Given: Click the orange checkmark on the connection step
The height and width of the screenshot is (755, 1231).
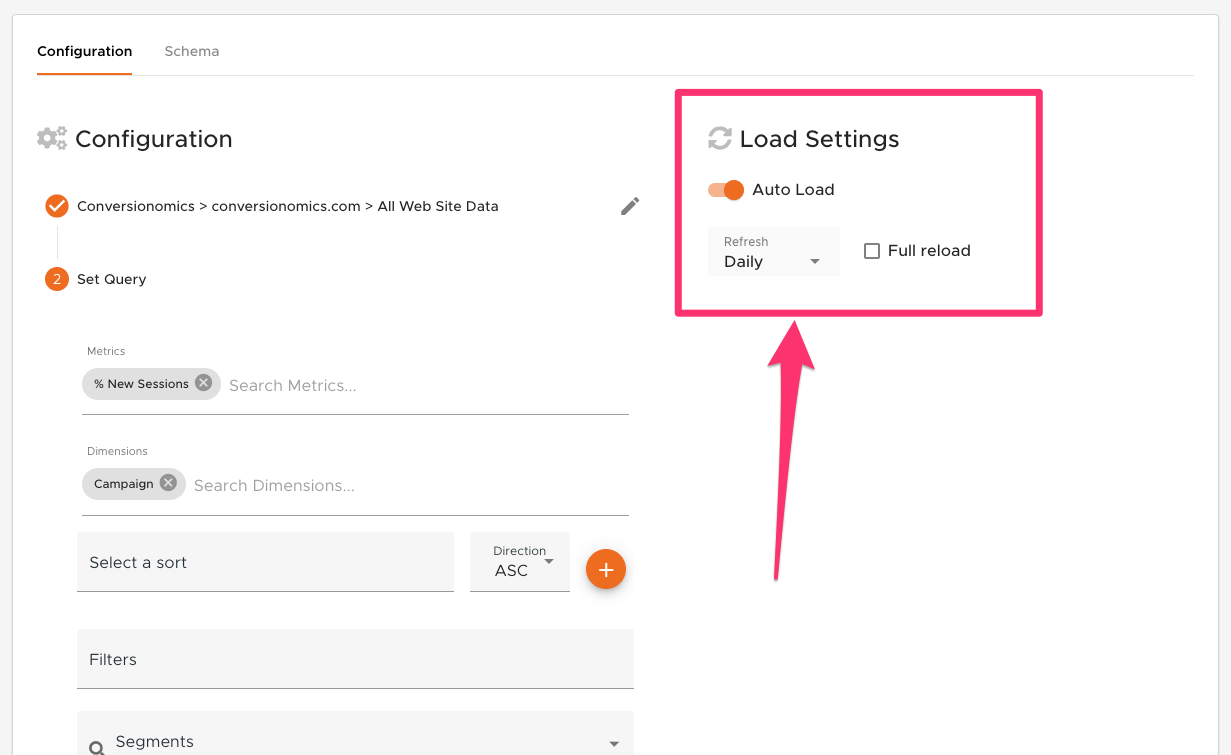Looking at the screenshot, I should click(x=56, y=206).
